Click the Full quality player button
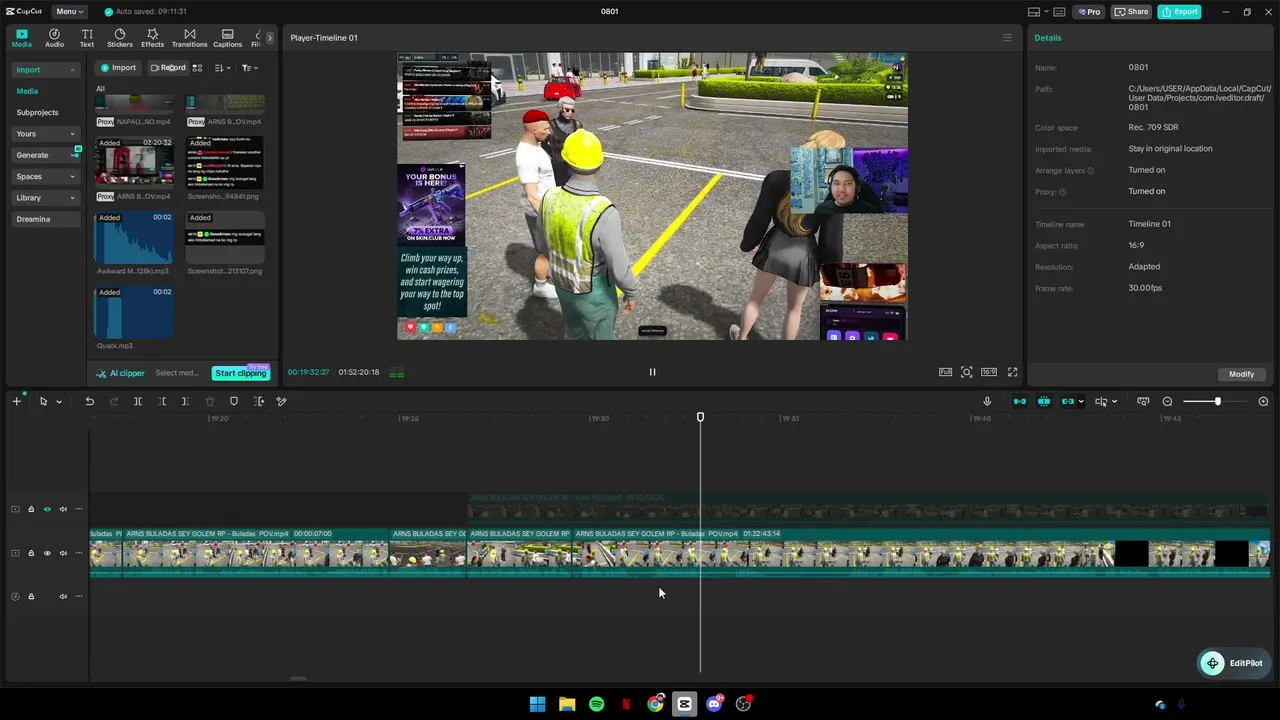Viewport: 1280px width, 720px height. (x=945, y=372)
